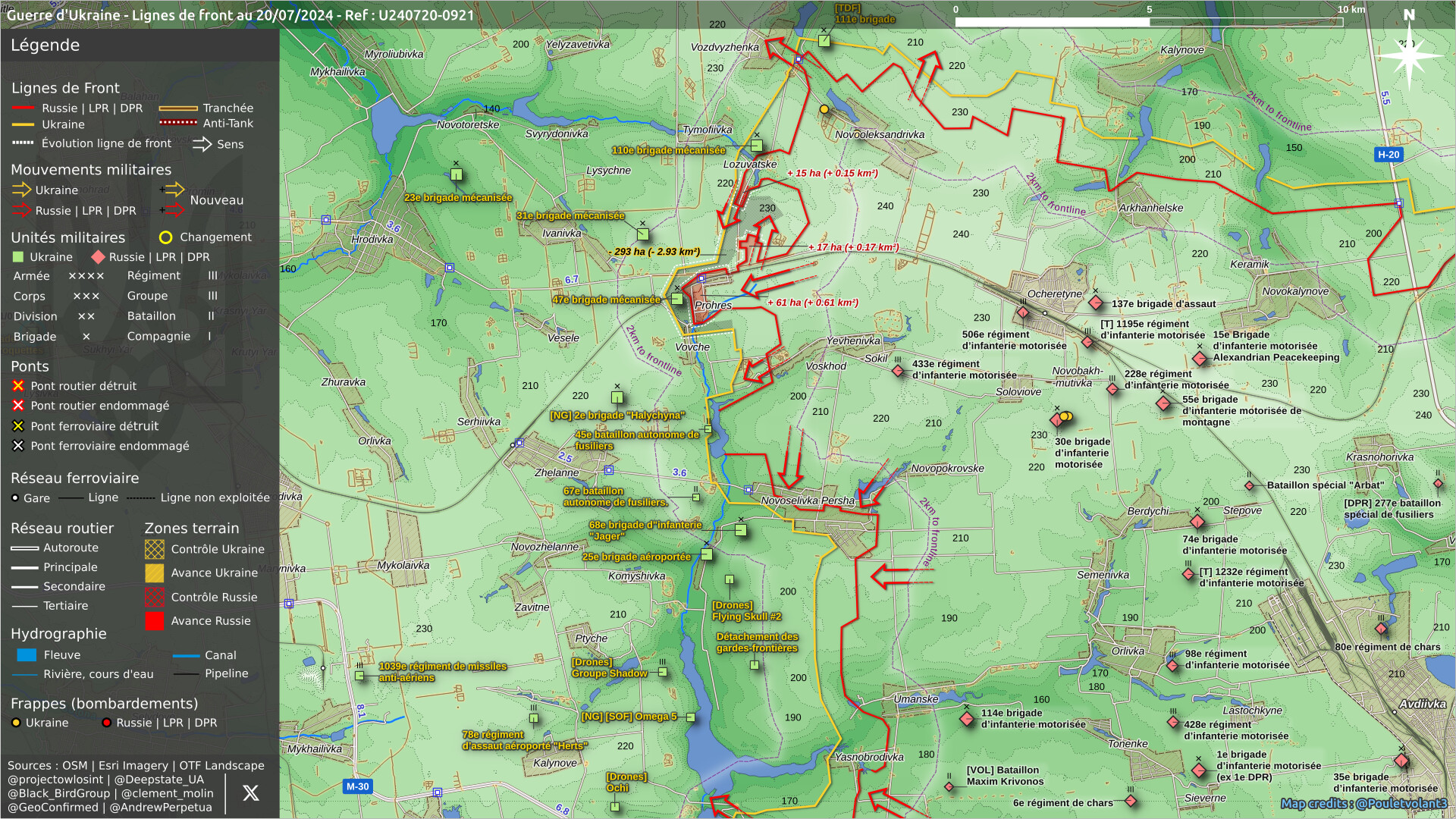Click the X (Twitter) logo icon
The height and width of the screenshot is (819, 1456).
[x=250, y=793]
